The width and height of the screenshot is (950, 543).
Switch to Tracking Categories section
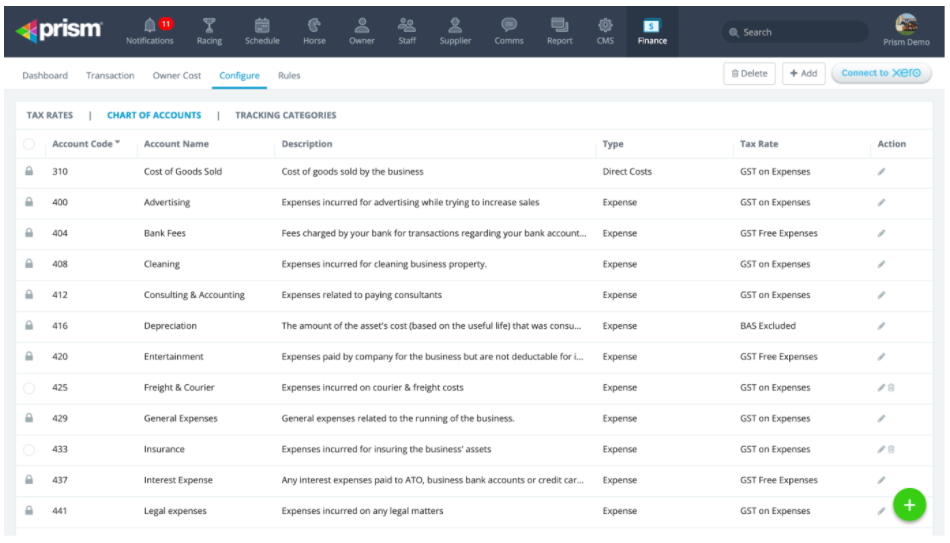[x=285, y=116]
